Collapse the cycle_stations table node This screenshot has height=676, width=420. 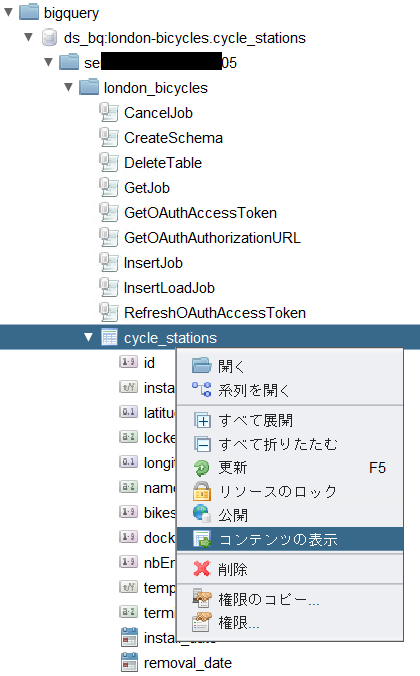coord(89,337)
